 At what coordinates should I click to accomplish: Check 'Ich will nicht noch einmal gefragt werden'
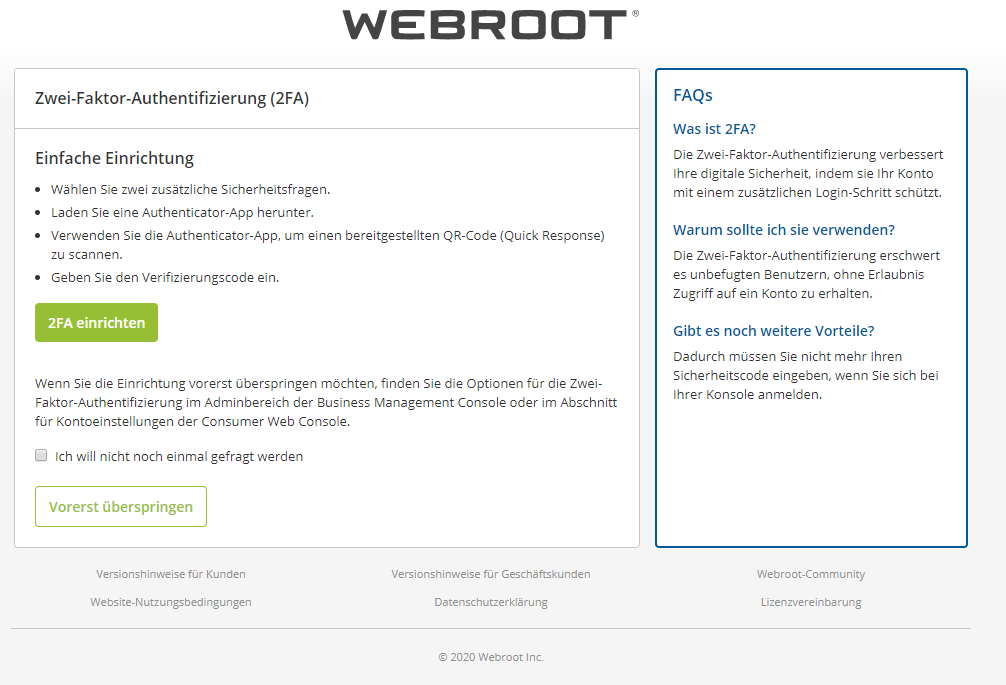(x=41, y=455)
